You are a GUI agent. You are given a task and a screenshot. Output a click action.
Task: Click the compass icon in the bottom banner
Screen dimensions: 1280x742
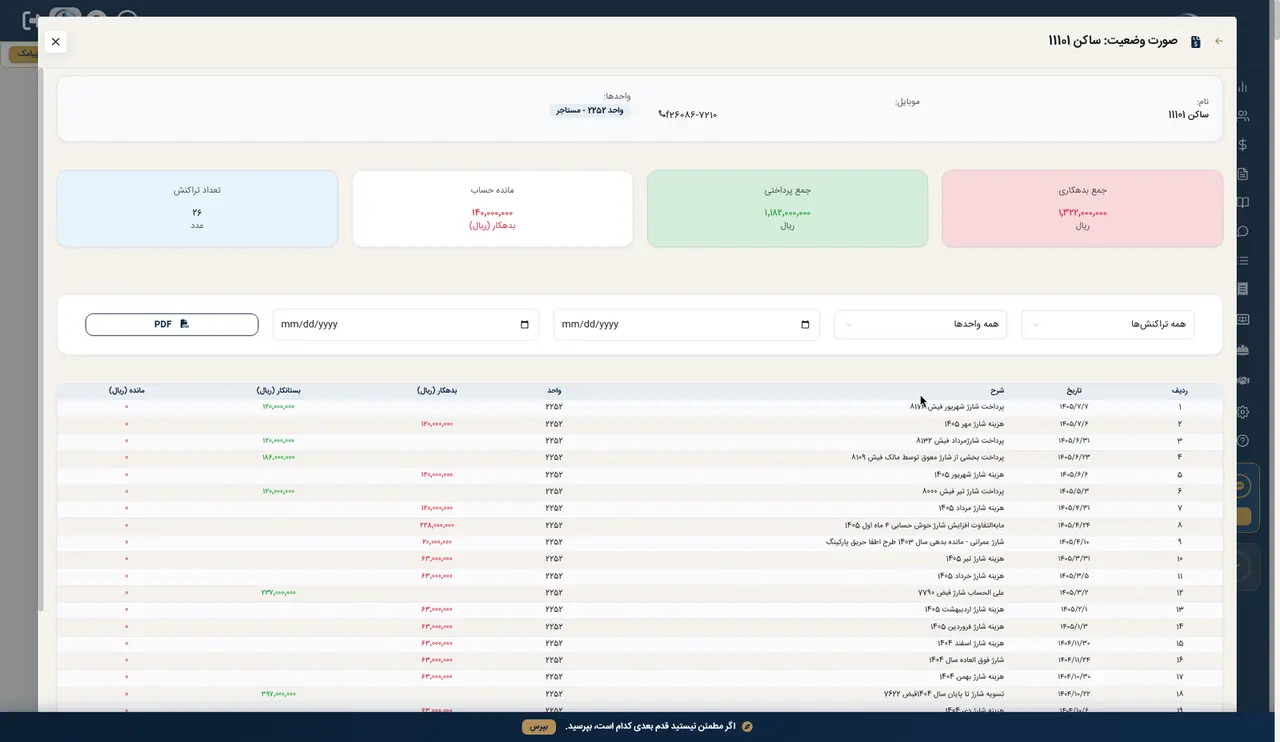pos(747,726)
